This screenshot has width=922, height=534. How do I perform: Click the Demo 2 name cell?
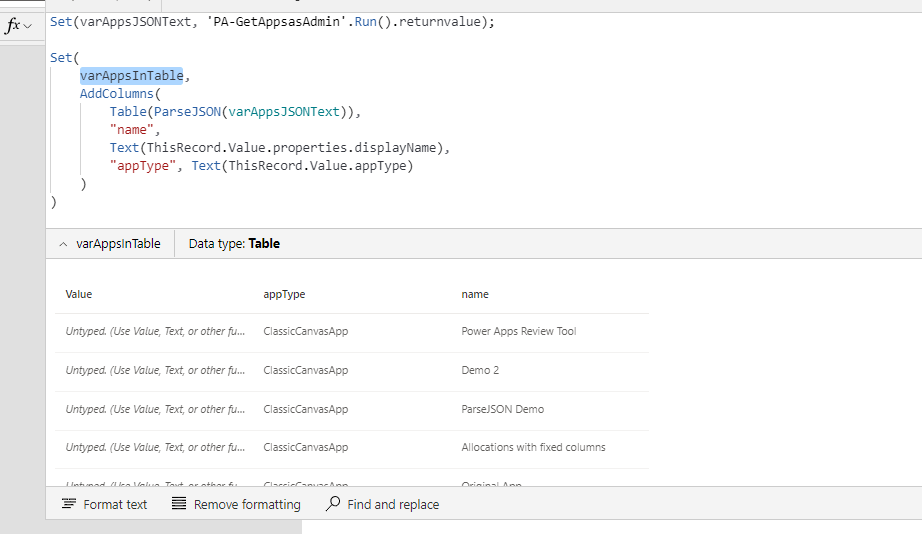click(480, 370)
